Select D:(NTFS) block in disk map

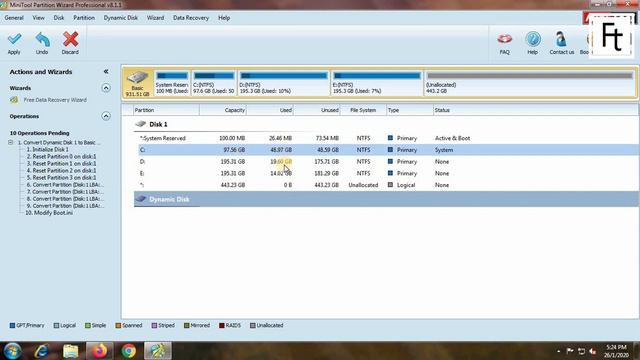[x=284, y=83]
